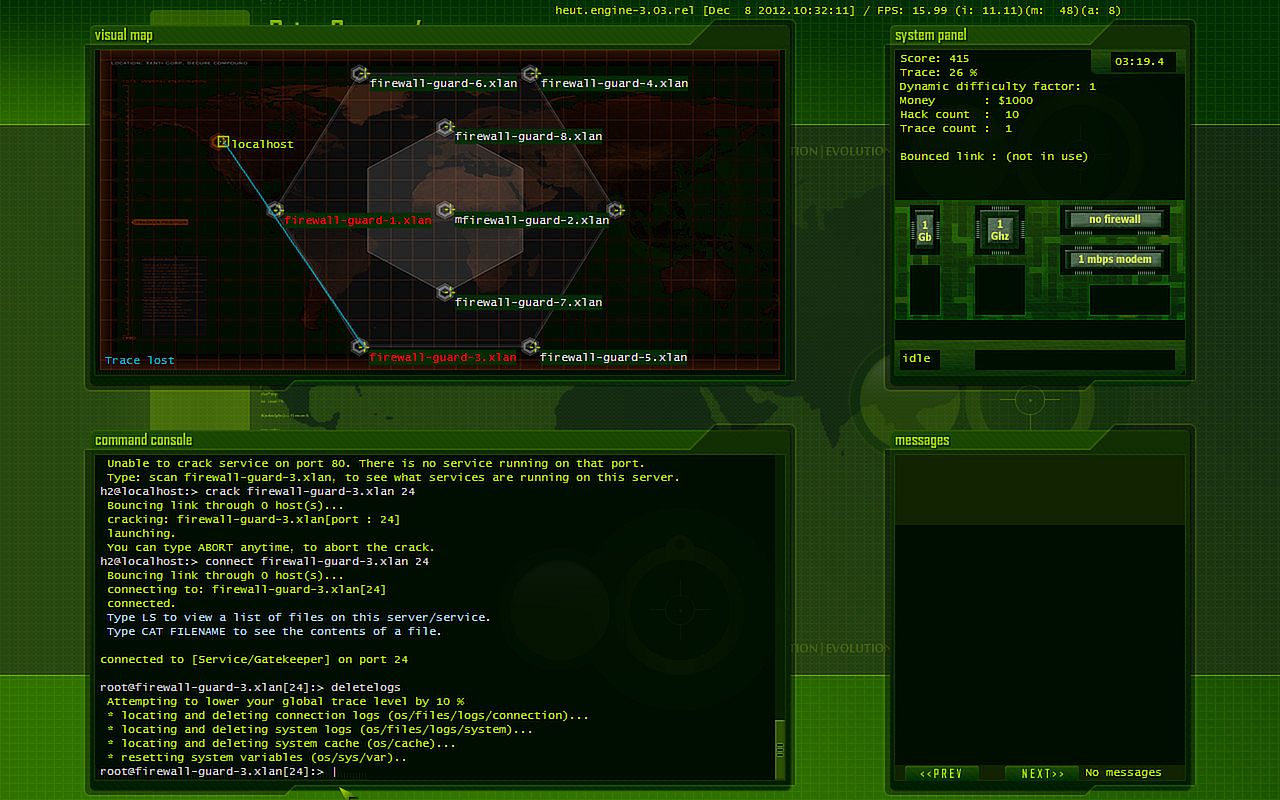The image size is (1280, 800).
Task: Select the hacked firewall-guard-3.xlan node
Action: pos(360,347)
